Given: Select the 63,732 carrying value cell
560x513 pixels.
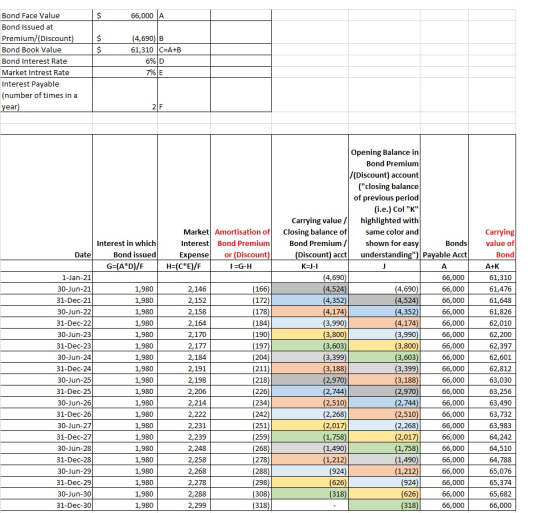Looking at the screenshot, I should click(x=492, y=415).
